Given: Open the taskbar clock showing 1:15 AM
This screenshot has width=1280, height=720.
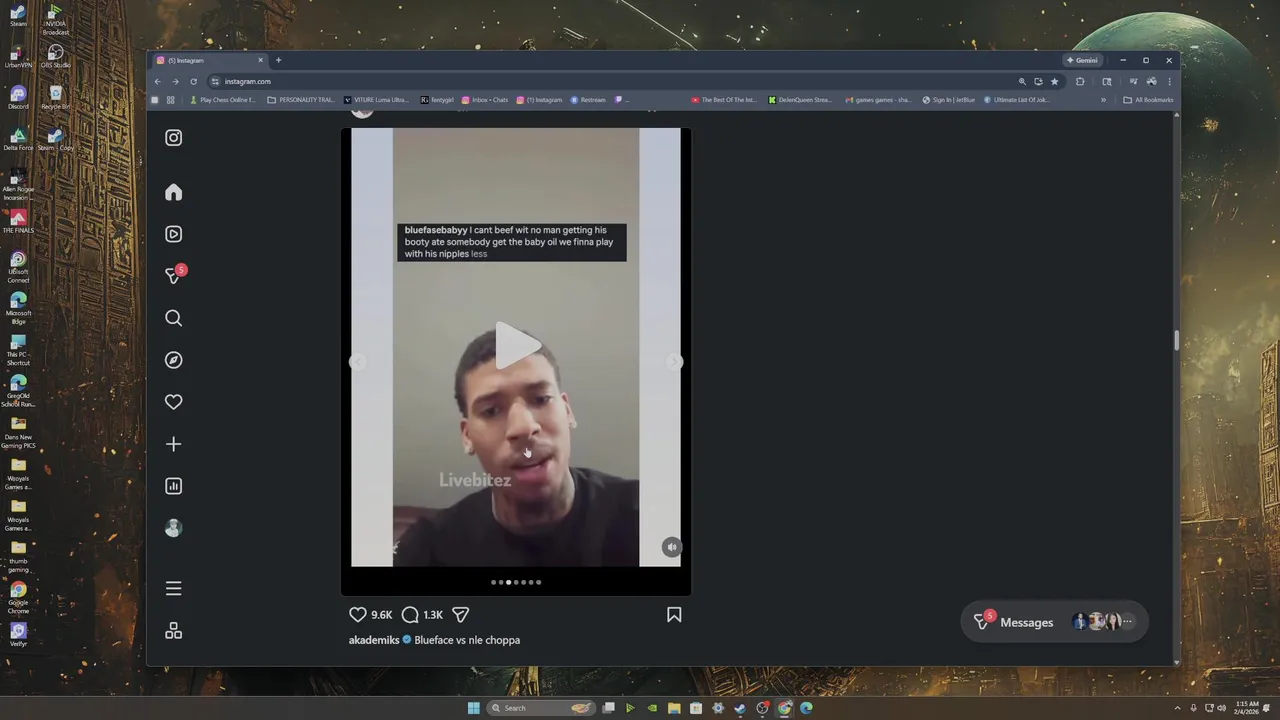Looking at the screenshot, I should [x=1246, y=708].
